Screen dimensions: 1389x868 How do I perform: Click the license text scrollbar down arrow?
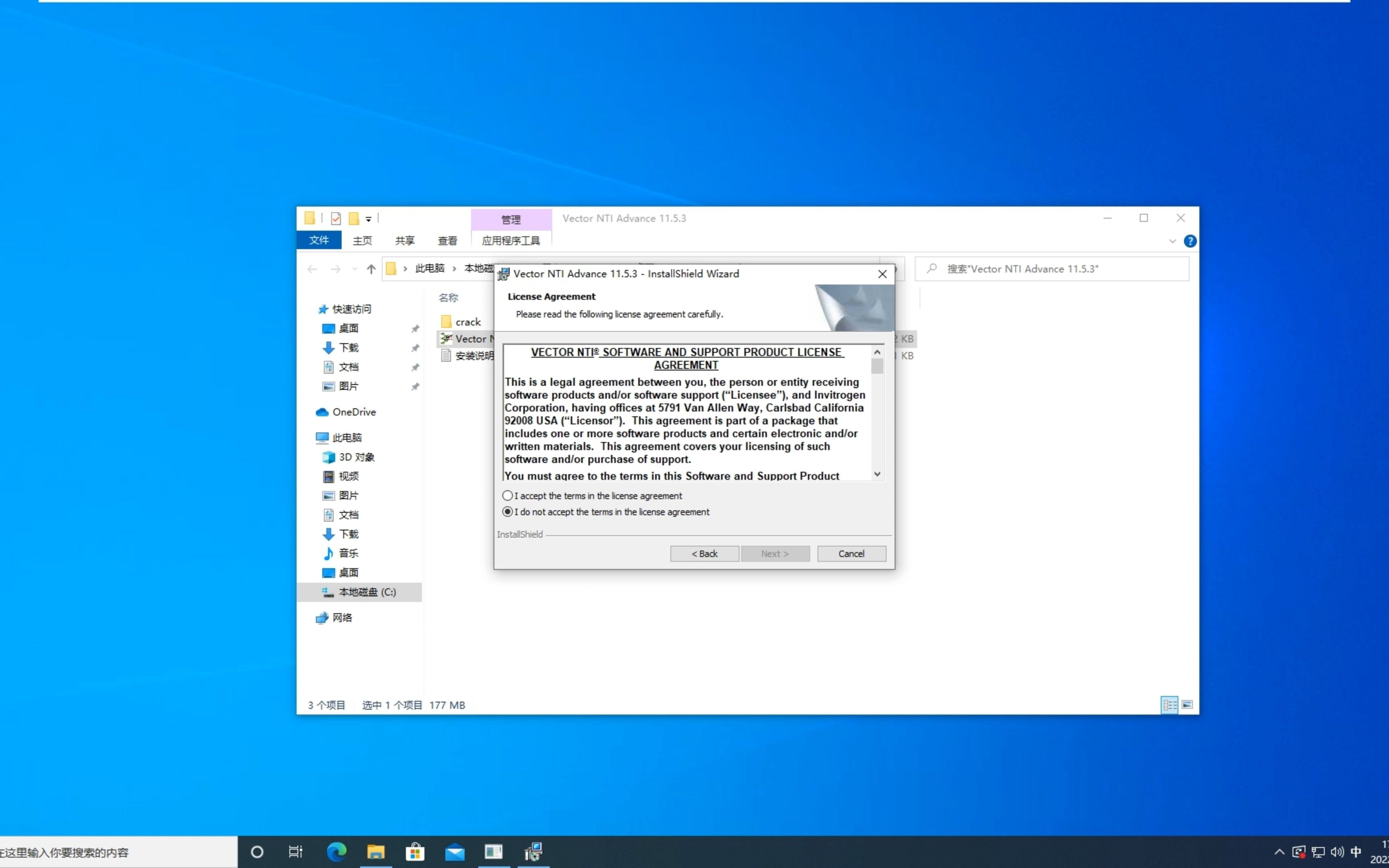click(877, 474)
